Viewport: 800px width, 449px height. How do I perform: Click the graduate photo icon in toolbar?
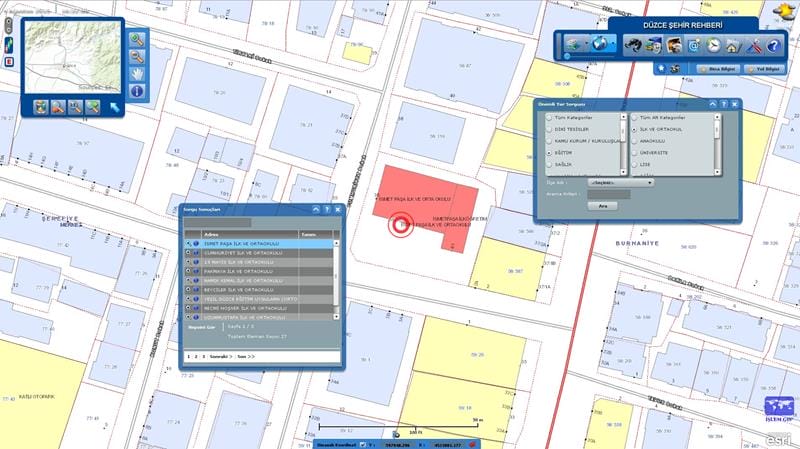[x=673, y=45]
